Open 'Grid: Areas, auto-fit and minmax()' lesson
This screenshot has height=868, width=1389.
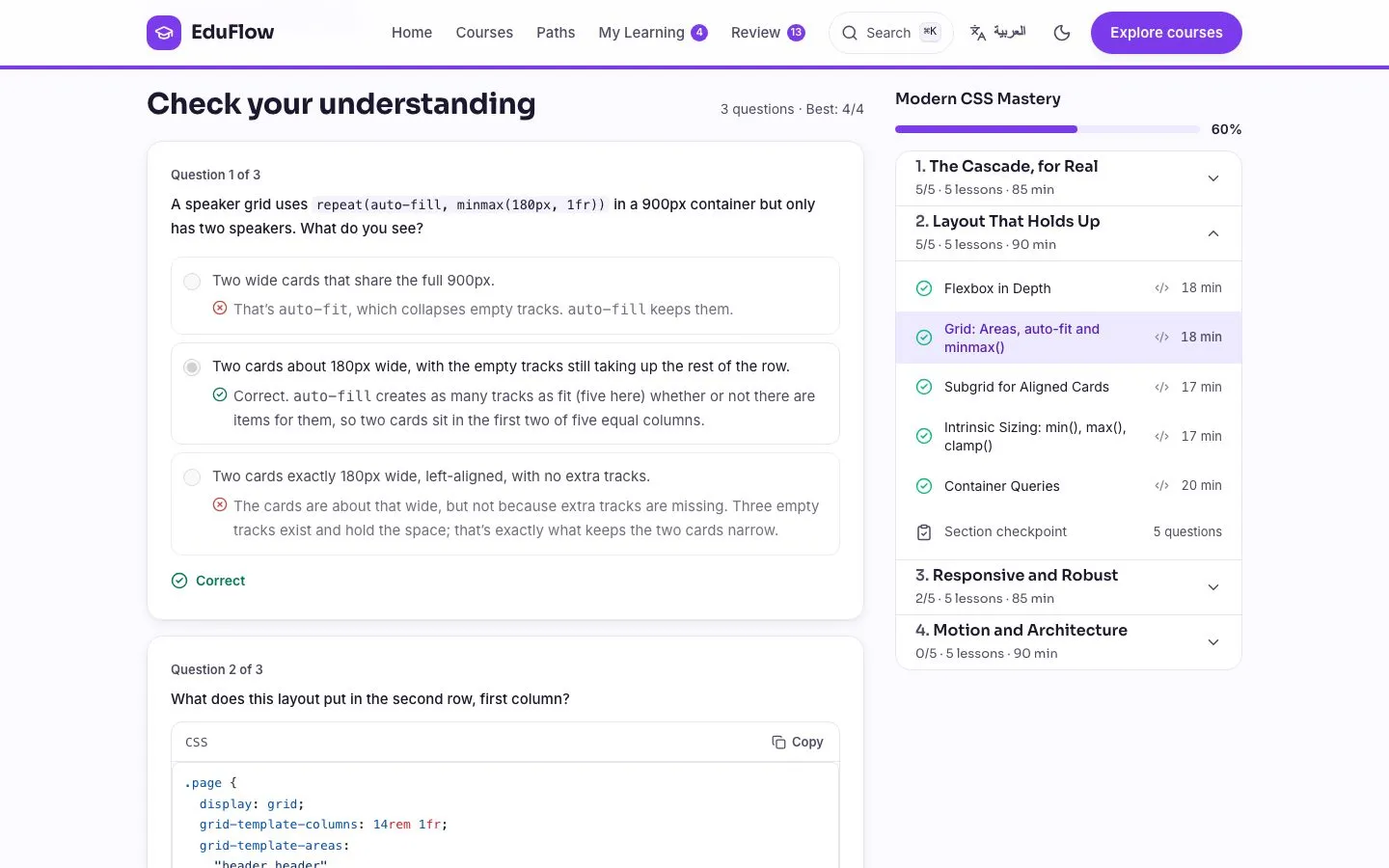click(x=1069, y=338)
